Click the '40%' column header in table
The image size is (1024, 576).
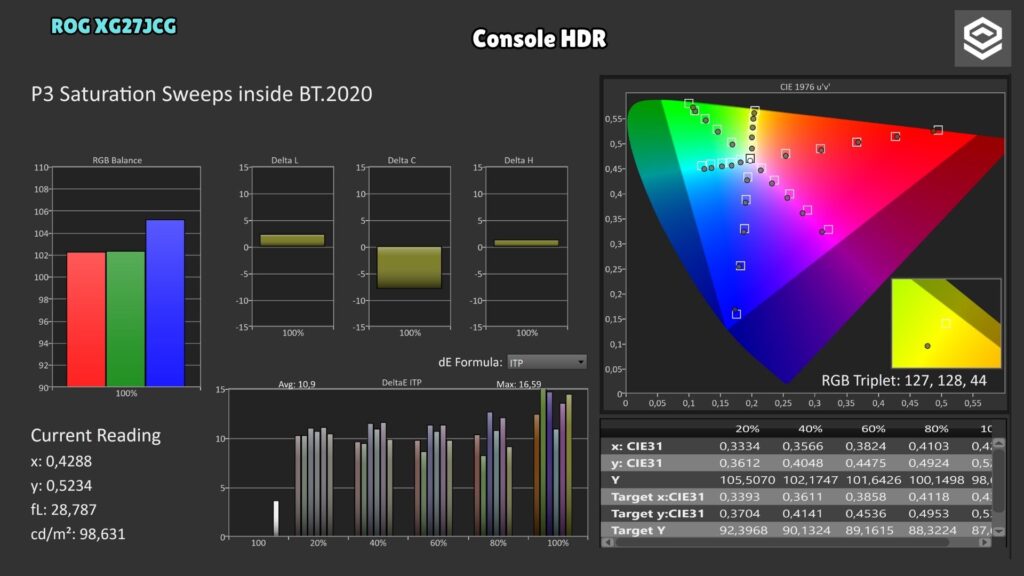(x=810, y=429)
